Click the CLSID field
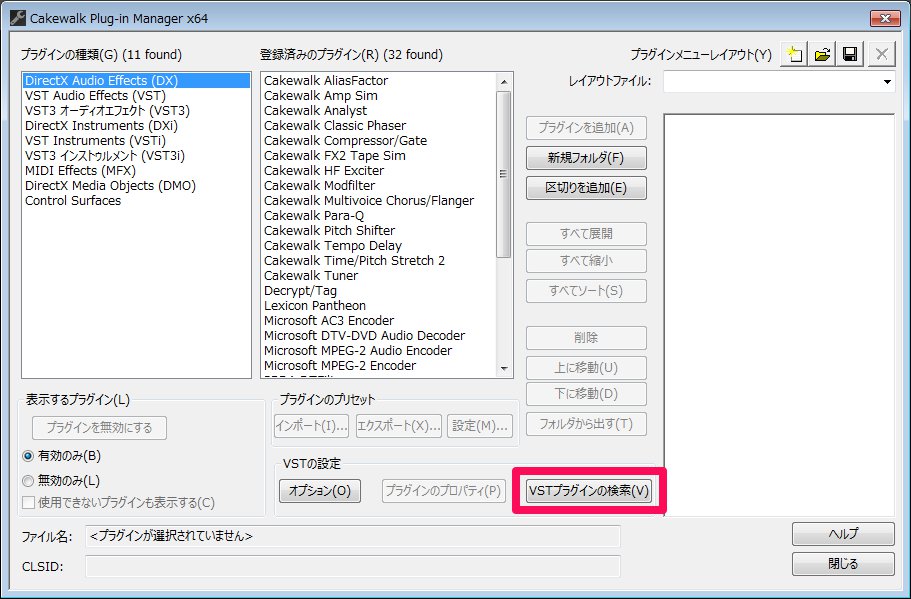The height and width of the screenshot is (599, 911). tap(353, 566)
